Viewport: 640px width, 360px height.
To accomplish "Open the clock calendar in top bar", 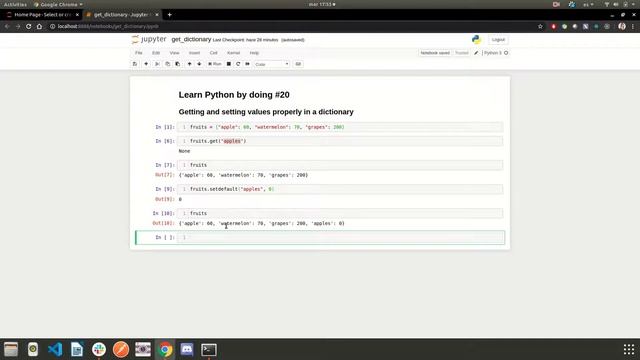I will click(322, 4).
